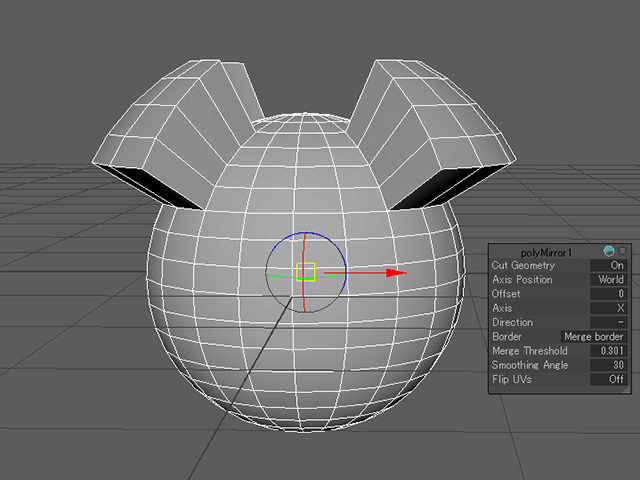Toggle the Cut Geometry value On
This screenshot has height=480, width=640.
608,265
